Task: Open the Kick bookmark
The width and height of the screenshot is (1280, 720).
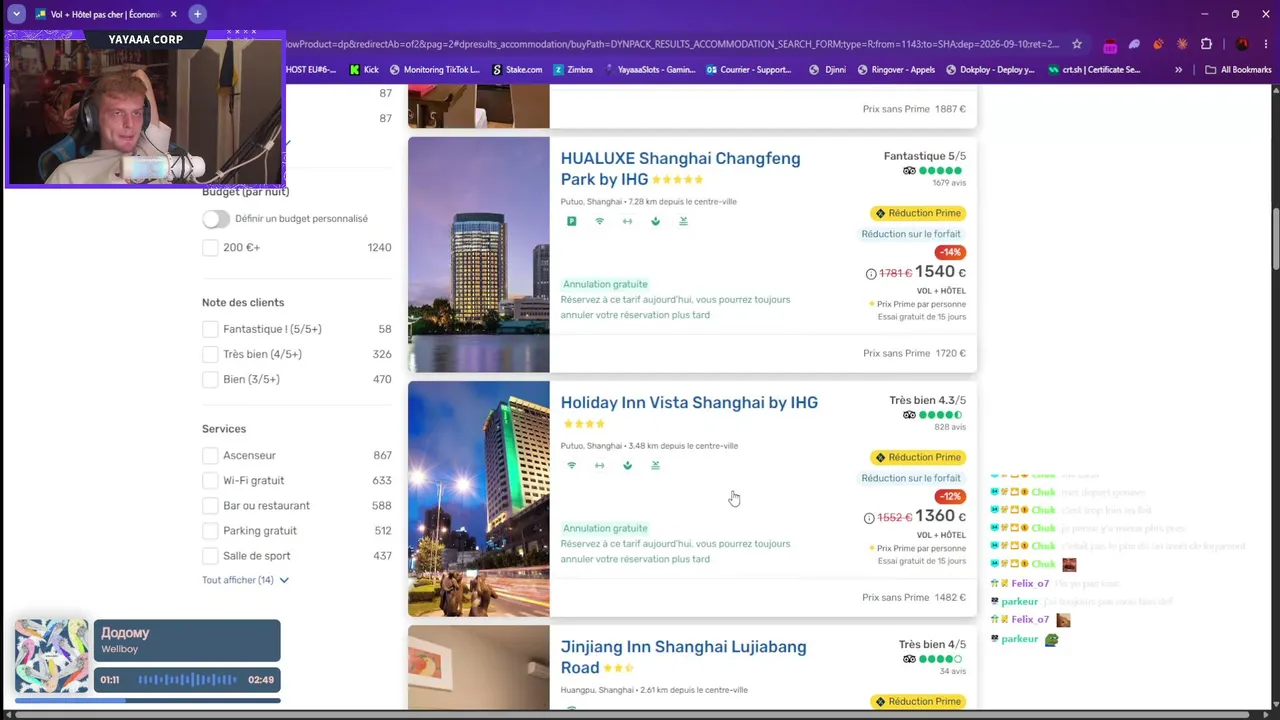Action: coord(364,70)
